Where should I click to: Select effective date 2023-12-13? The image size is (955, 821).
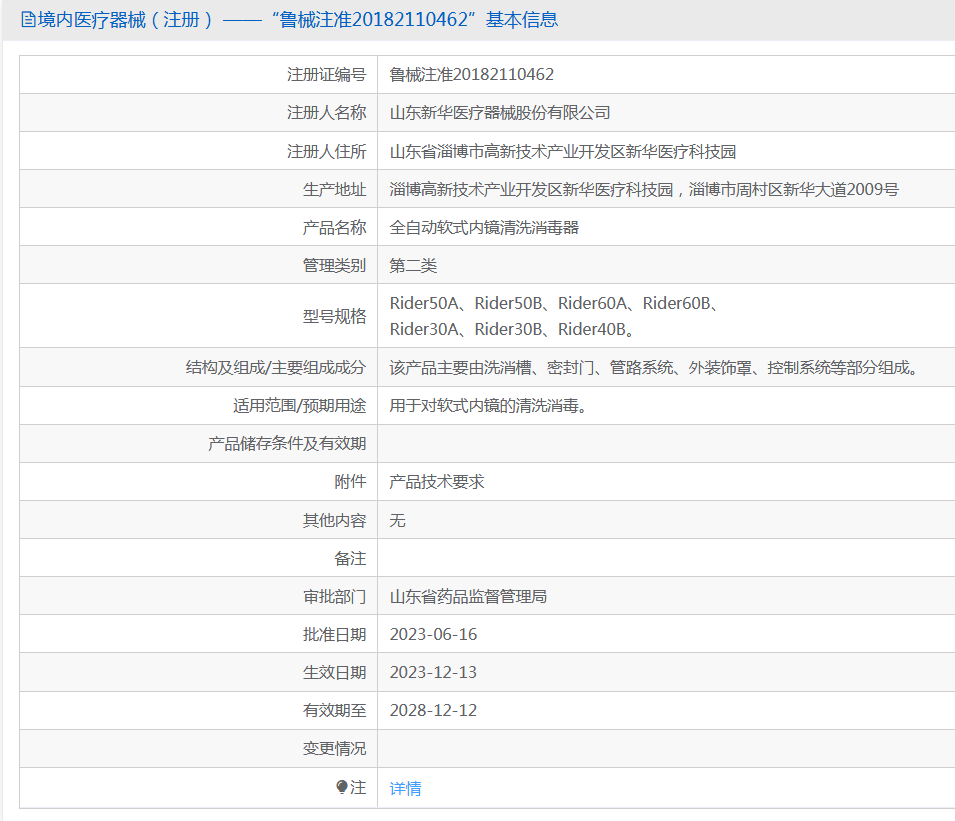click(x=433, y=672)
